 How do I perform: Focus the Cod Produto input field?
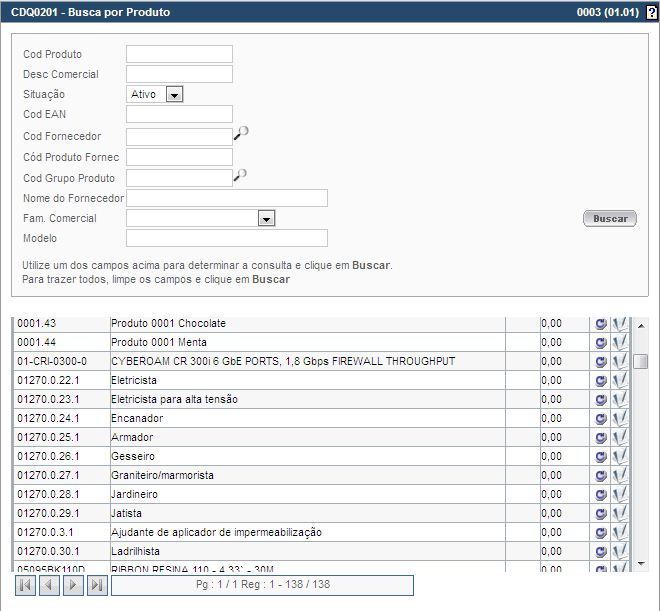pos(179,54)
